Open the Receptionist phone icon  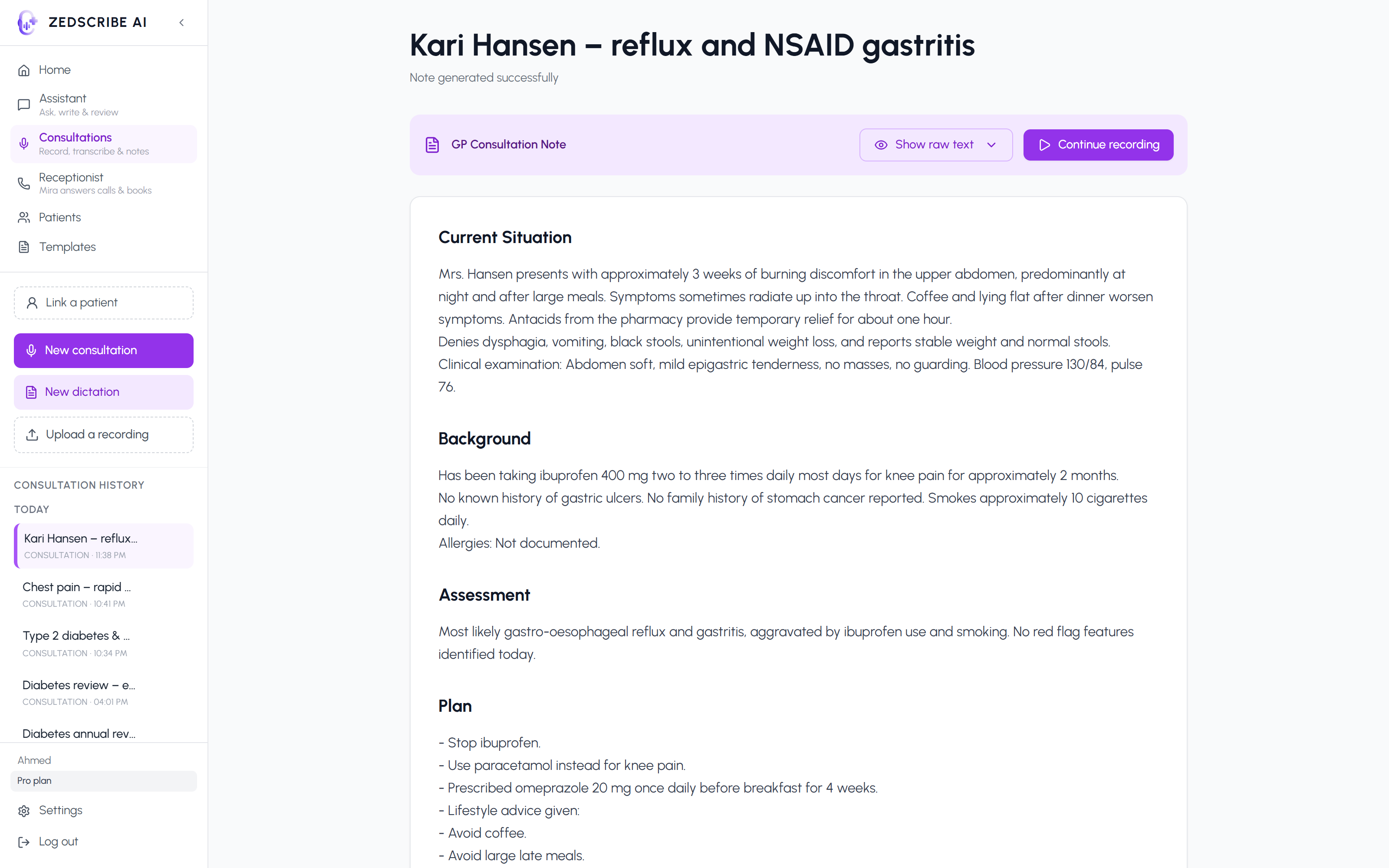coord(23,183)
